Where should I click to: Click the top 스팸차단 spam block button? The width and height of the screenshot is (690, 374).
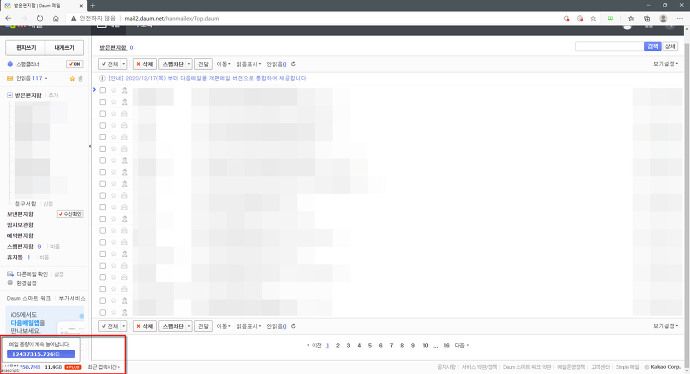[x=172, y=64]
